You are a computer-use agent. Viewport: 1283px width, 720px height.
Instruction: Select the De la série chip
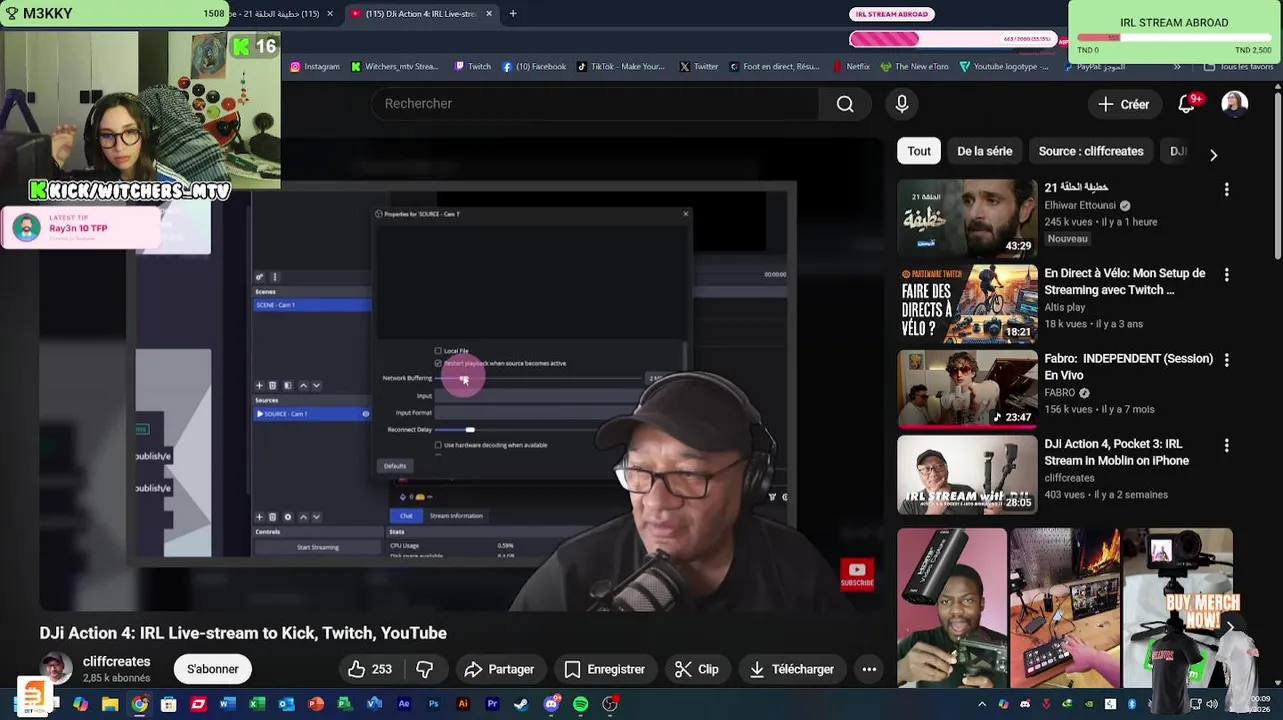[985, 151]
